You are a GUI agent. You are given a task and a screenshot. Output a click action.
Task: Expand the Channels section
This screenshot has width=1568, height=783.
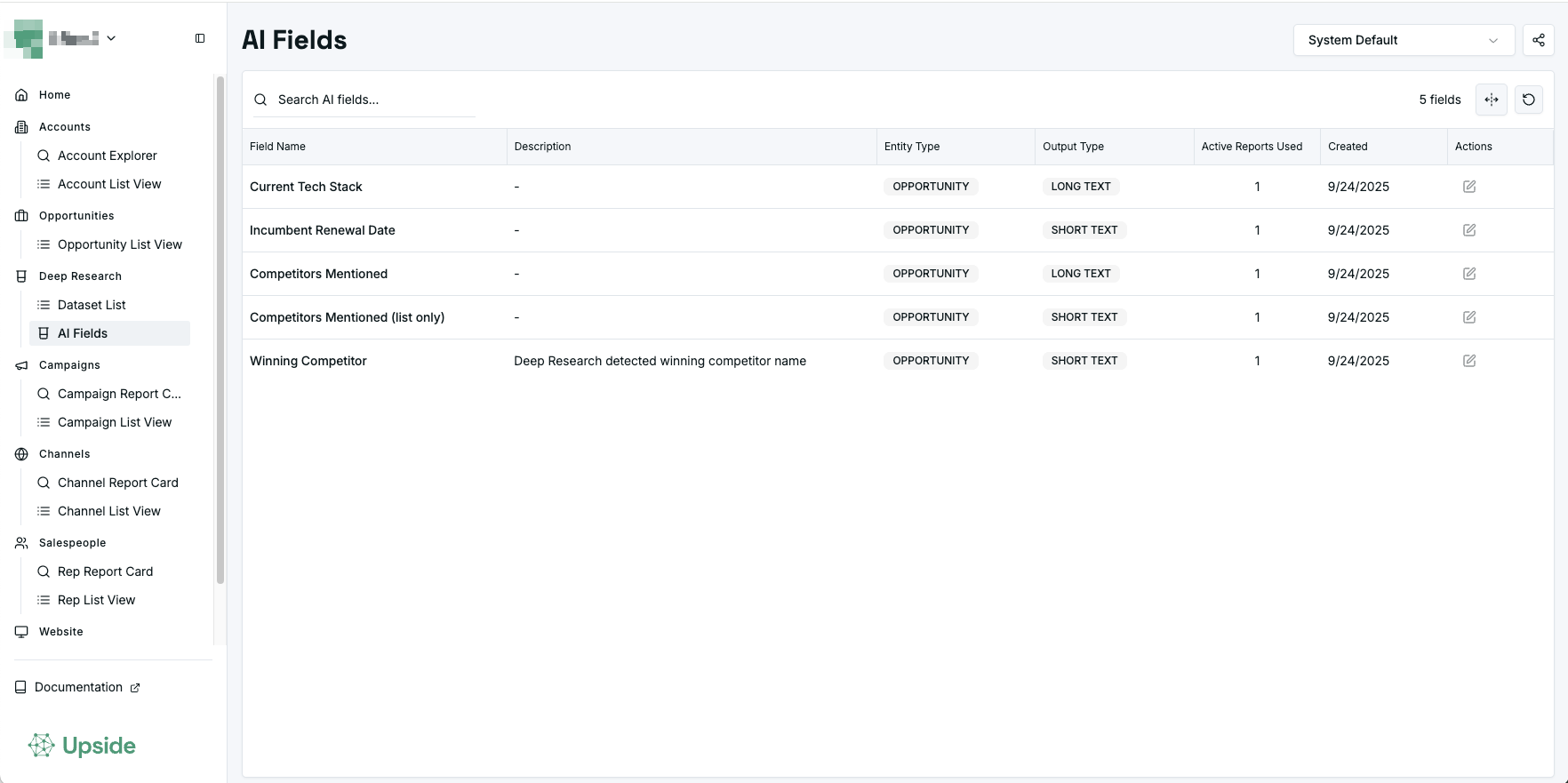tap(64, 454)
